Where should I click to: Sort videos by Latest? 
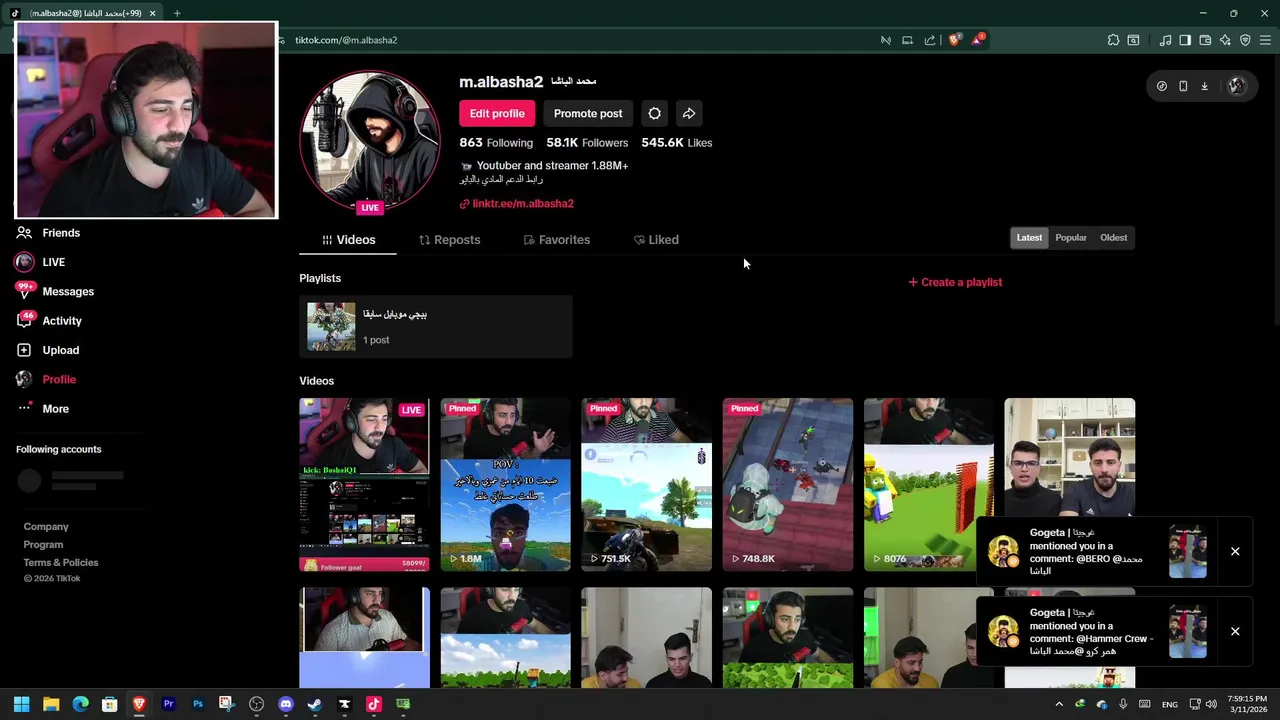(1029, 238)
